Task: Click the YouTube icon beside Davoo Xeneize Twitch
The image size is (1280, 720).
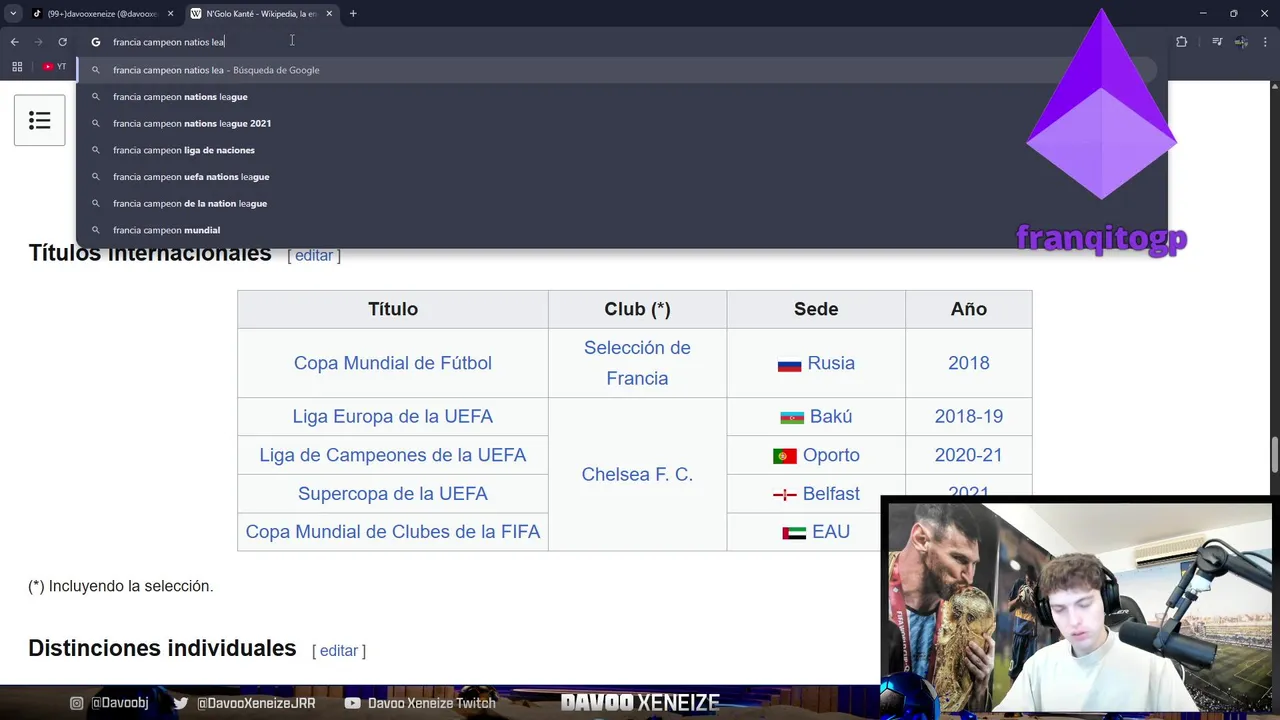Action: coord(352,703)
